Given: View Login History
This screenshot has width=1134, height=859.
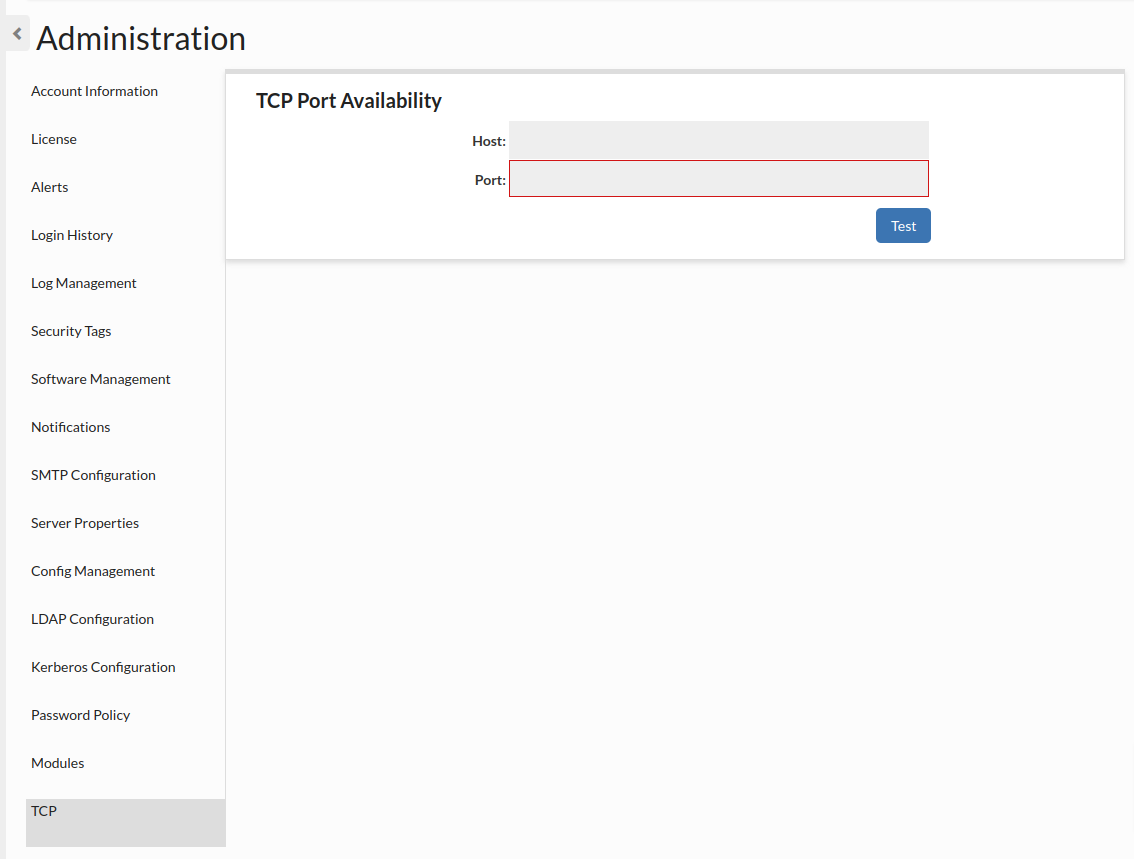Looking at the screenshot, I should click(72, 235).
